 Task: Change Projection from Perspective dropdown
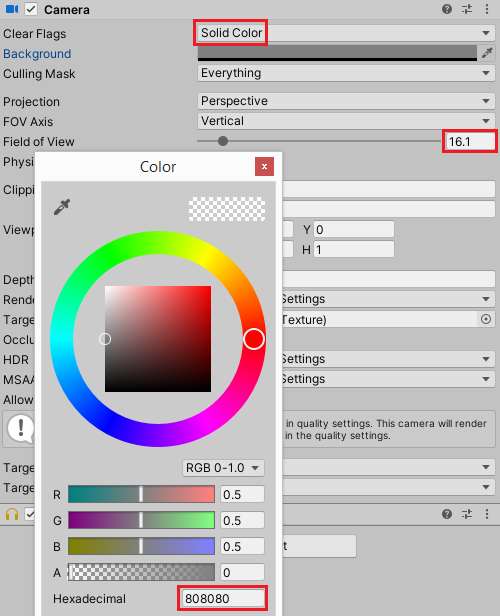[x=346, y=101]
